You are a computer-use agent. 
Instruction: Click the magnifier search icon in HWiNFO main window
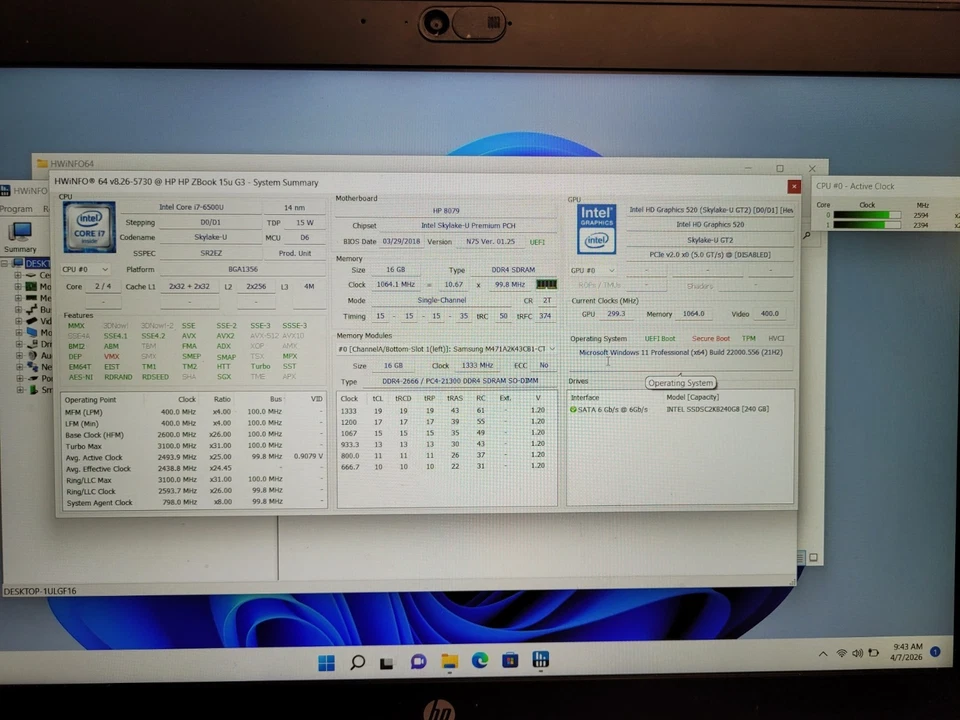pos(807,235)
